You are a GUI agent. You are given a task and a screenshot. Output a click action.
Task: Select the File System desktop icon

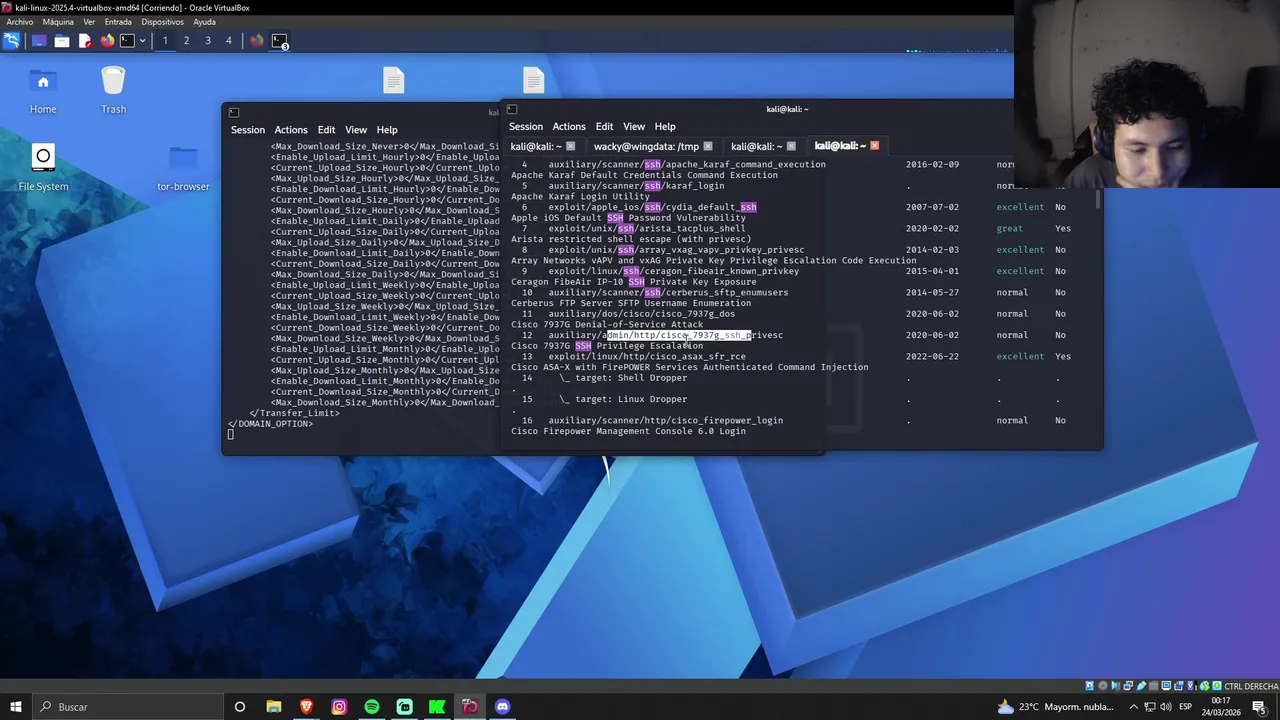[43, 168]
